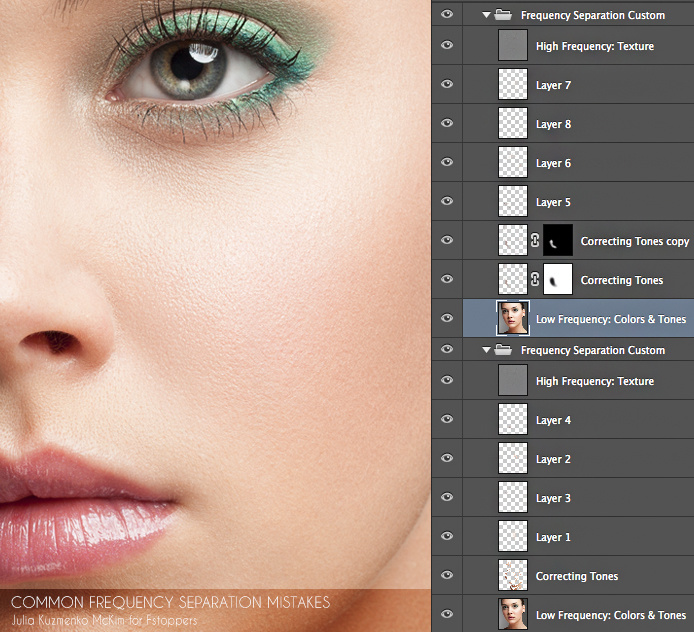The height and width of the screenshot is (632, 694).
Task: Click 'High Frequency: Texture' name above Layer 7
Action: click(595, 46)
